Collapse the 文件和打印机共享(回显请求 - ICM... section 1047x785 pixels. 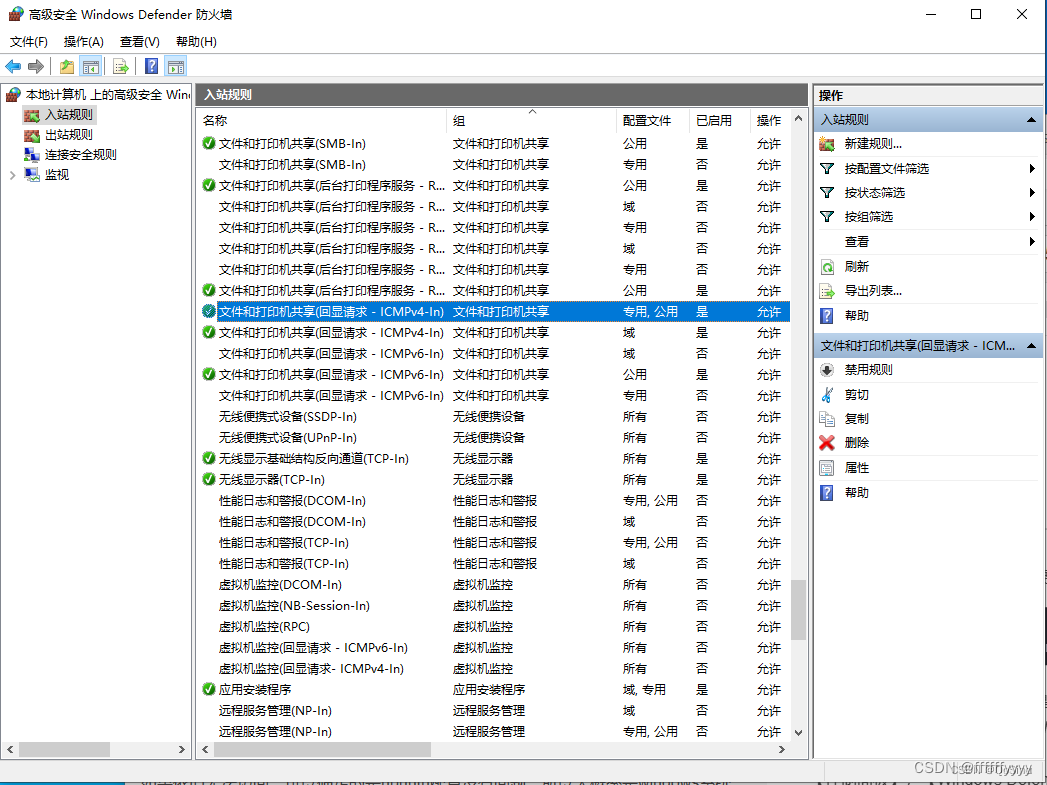1031,346
